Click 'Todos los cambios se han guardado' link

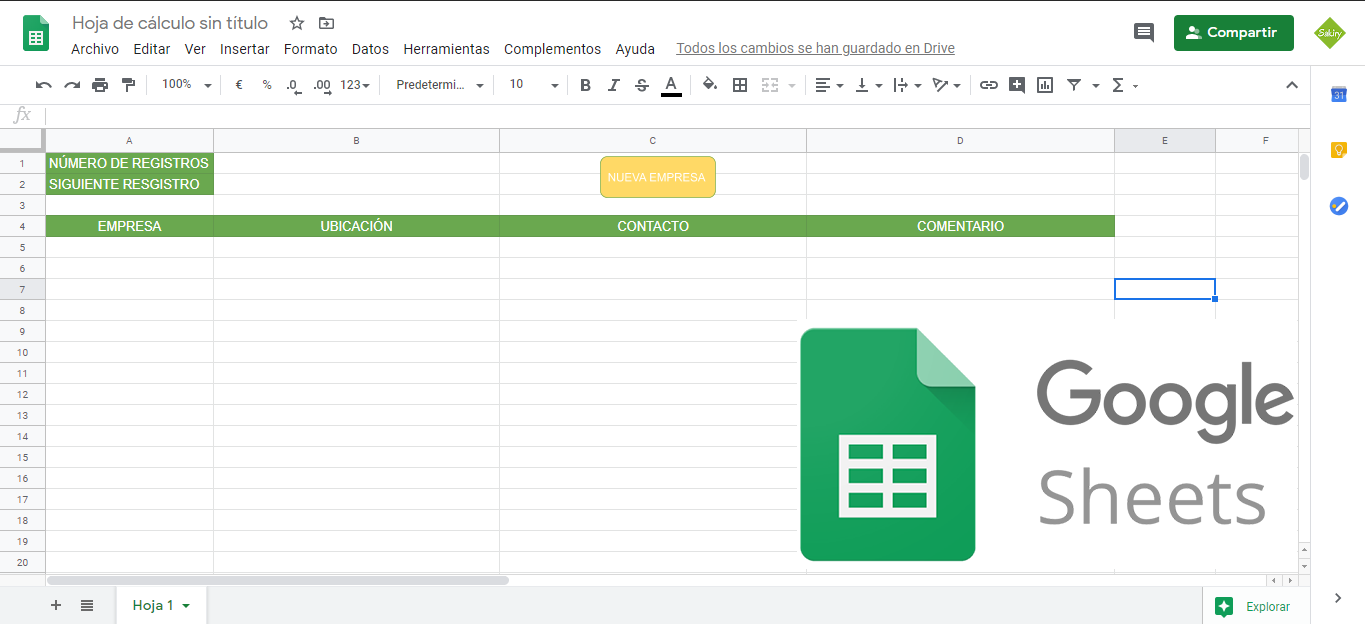click(815, 49)
